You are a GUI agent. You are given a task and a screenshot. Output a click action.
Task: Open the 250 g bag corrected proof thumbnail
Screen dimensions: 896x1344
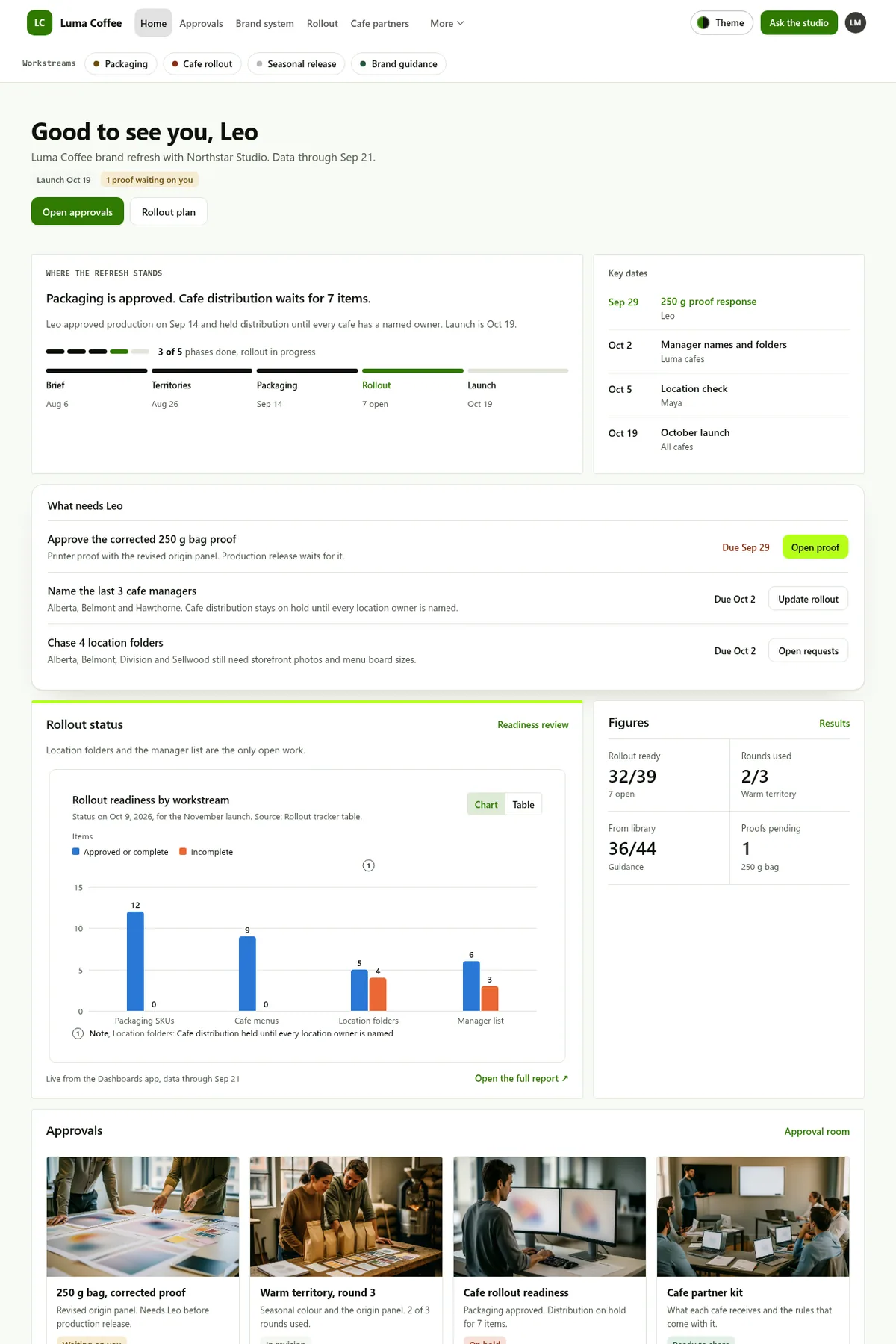(143, 1217)
